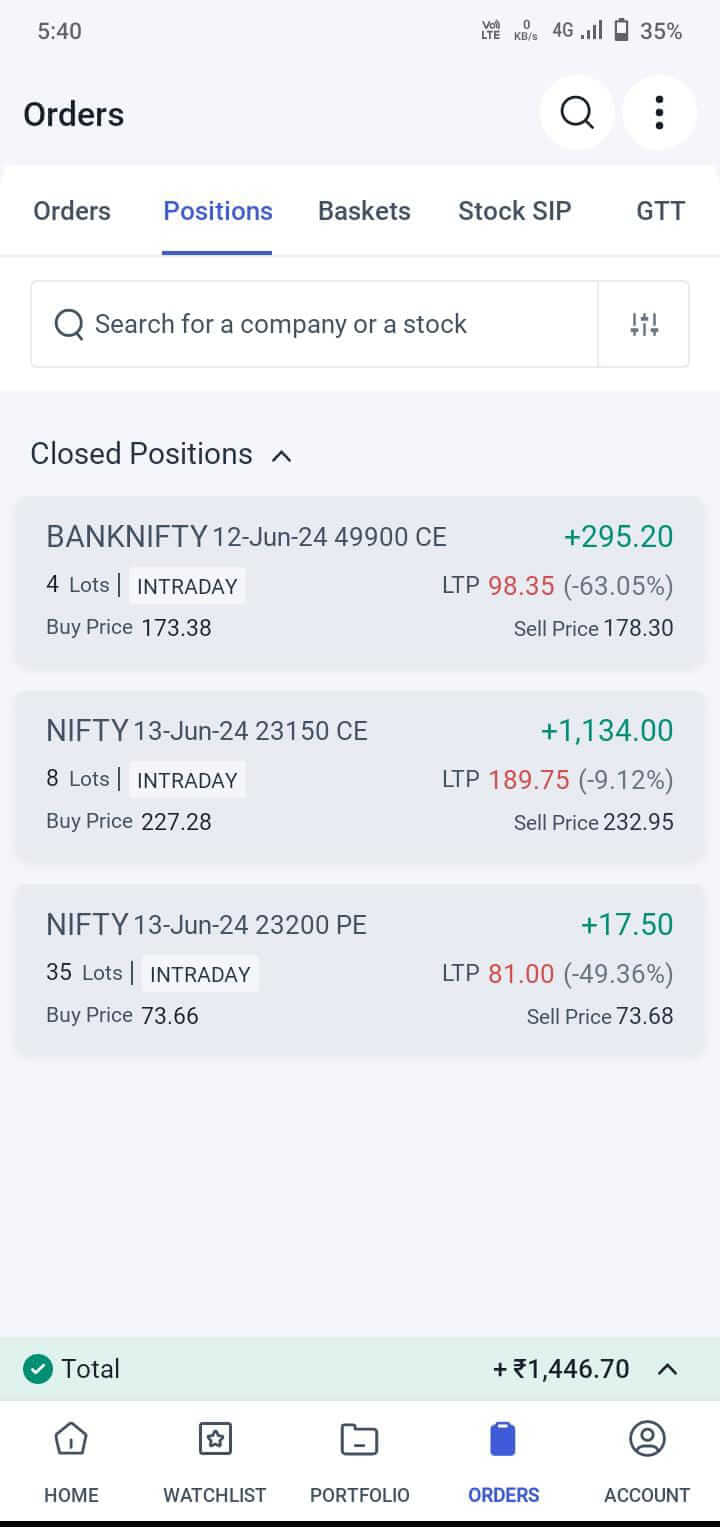Tap the Total ₹1,446.70 amount
The height and width of the screenshot is (1527, 720).
pos(561,1369)
